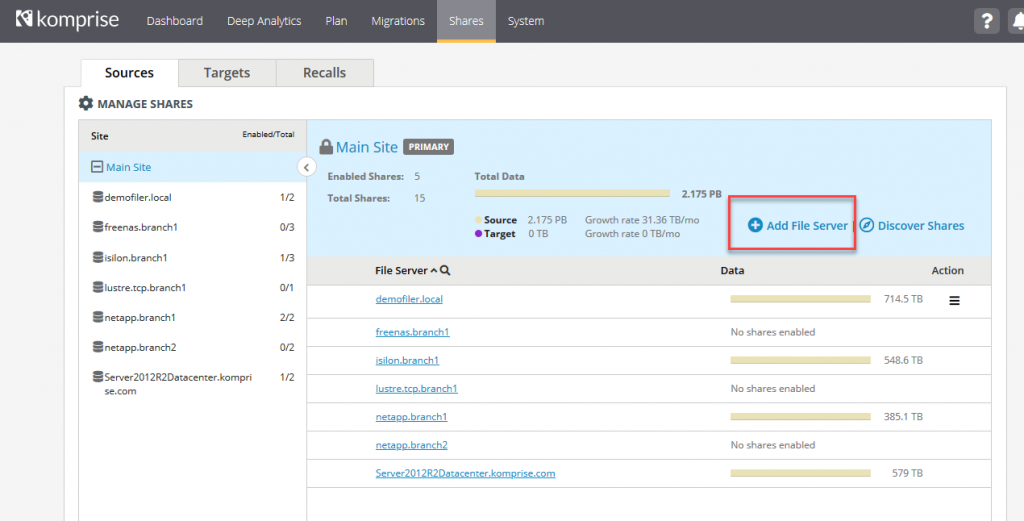Screen dimensions: 1024x521
Task: Switch to the Sources tab
Action: coord(129,72)
